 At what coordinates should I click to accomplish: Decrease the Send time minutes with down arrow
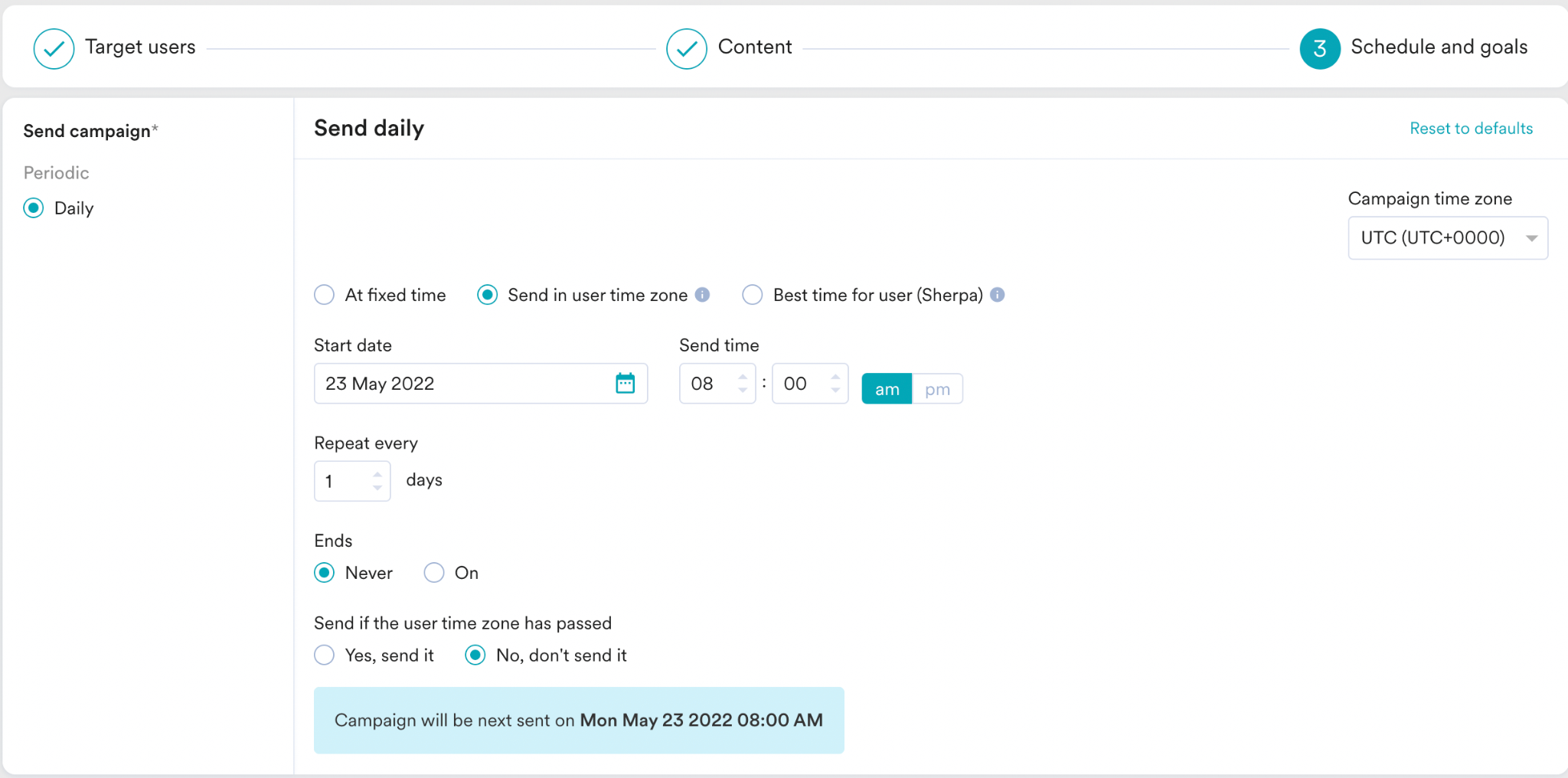tap(835, 391)
